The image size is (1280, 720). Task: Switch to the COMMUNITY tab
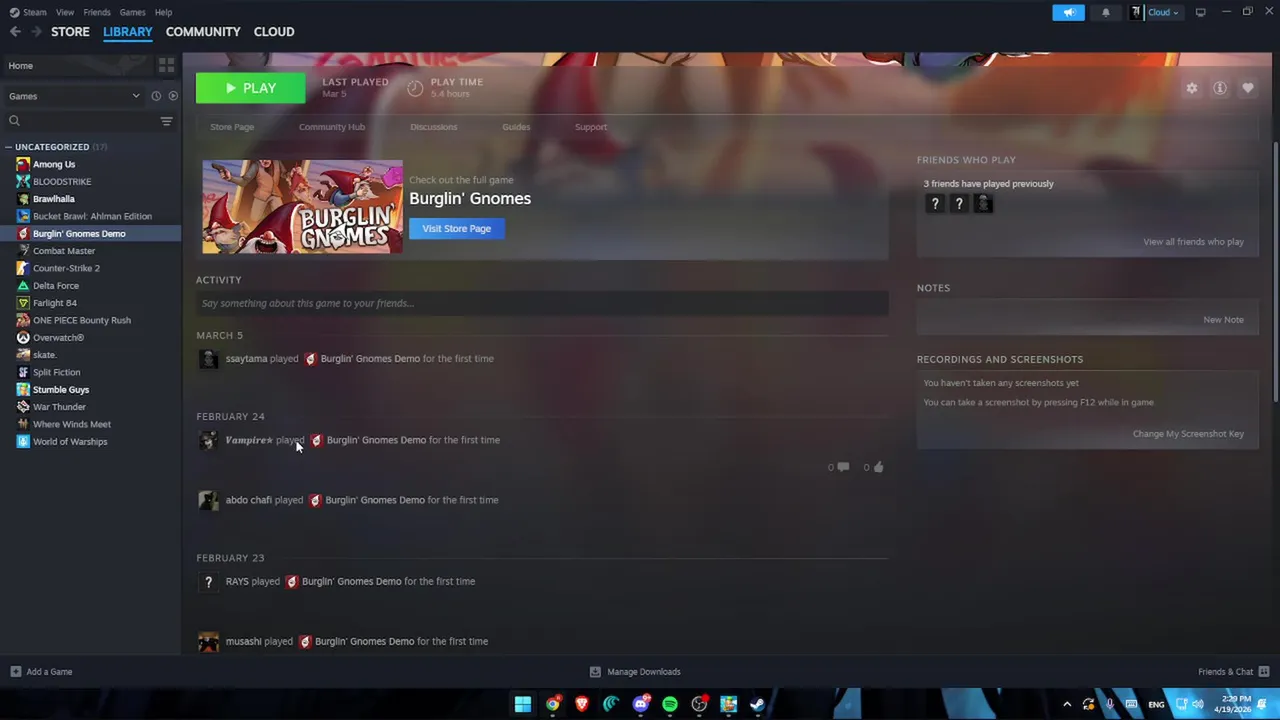tap(203, 32)
